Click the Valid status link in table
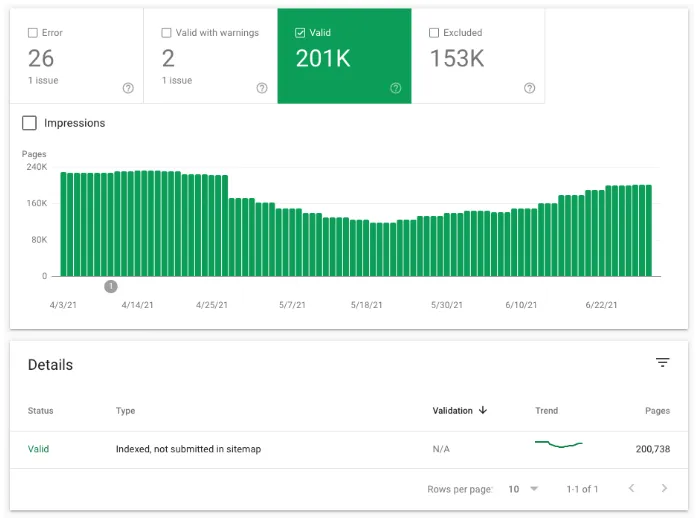This screenshot has width=699, height=518. coord(38,449)
